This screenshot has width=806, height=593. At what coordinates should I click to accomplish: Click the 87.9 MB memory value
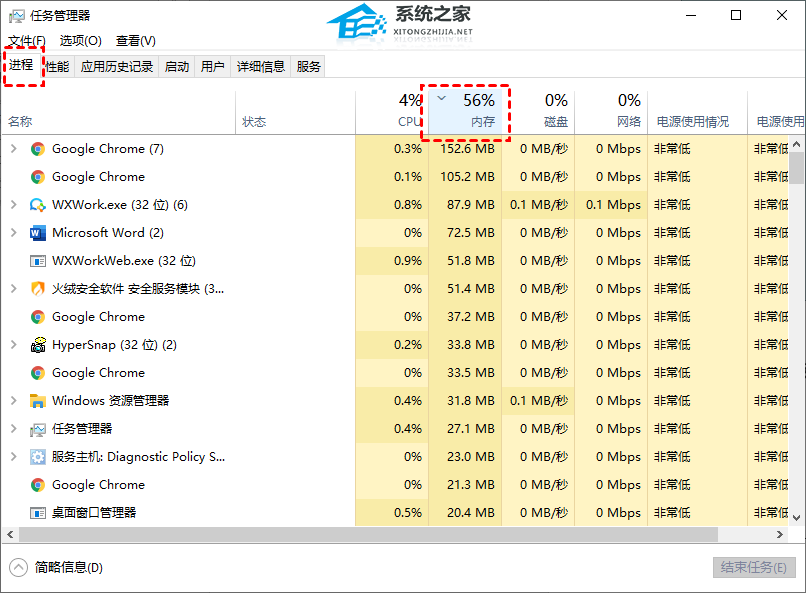tap(470, 205)
